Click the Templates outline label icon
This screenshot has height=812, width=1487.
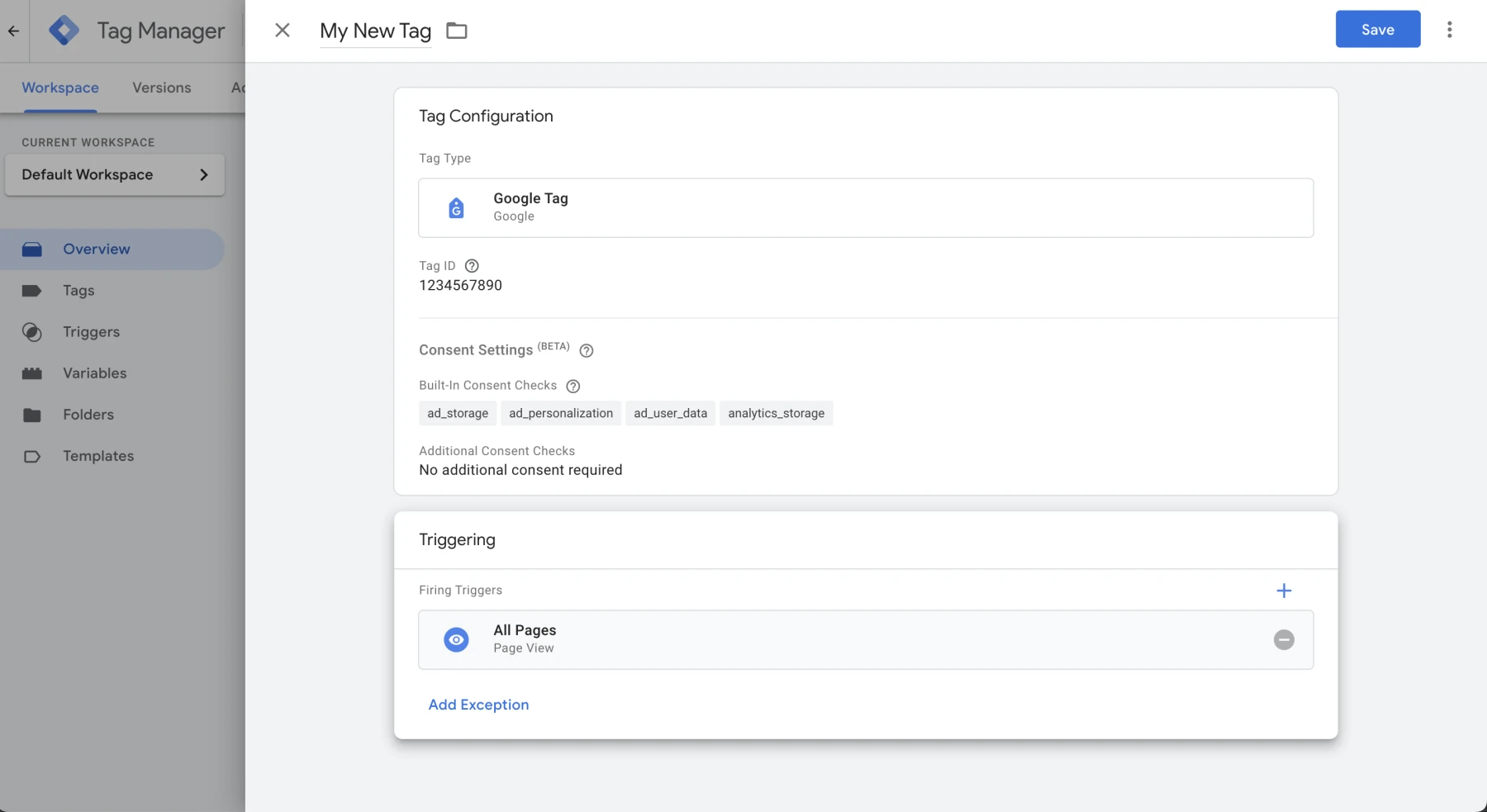tap(32, 456)
